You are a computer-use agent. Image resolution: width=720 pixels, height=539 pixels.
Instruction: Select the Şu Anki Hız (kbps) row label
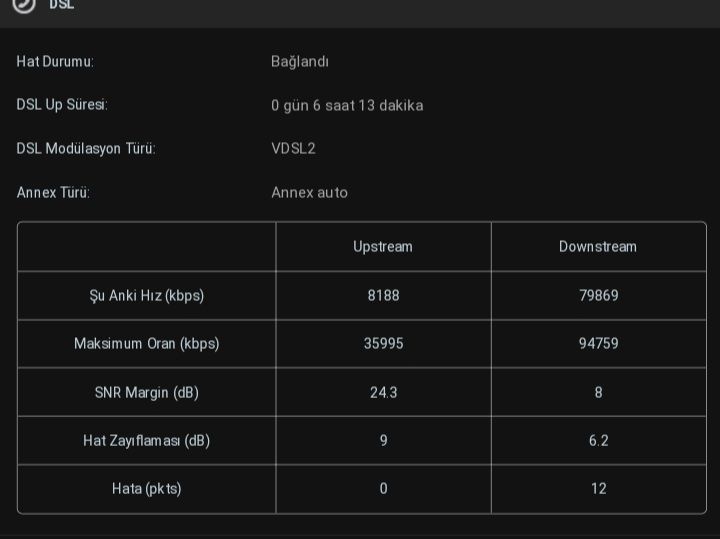click(147, 296)
